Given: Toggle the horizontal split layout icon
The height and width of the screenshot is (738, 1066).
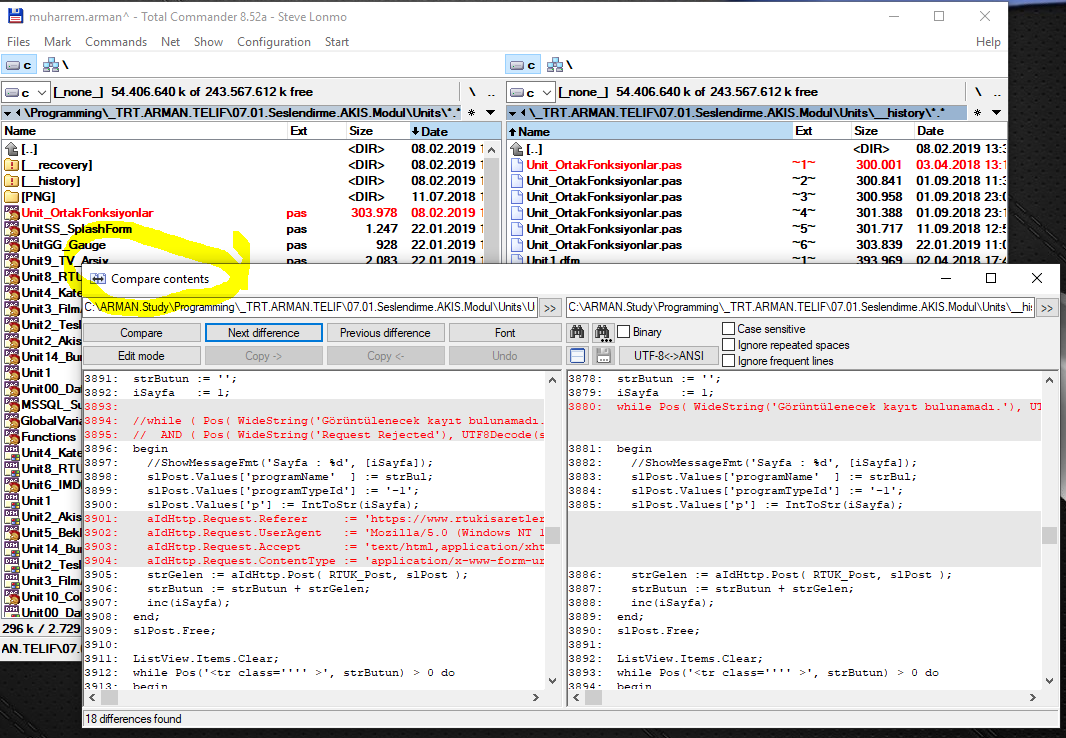Looking at the screenshot, I should [x=577, y=355].
